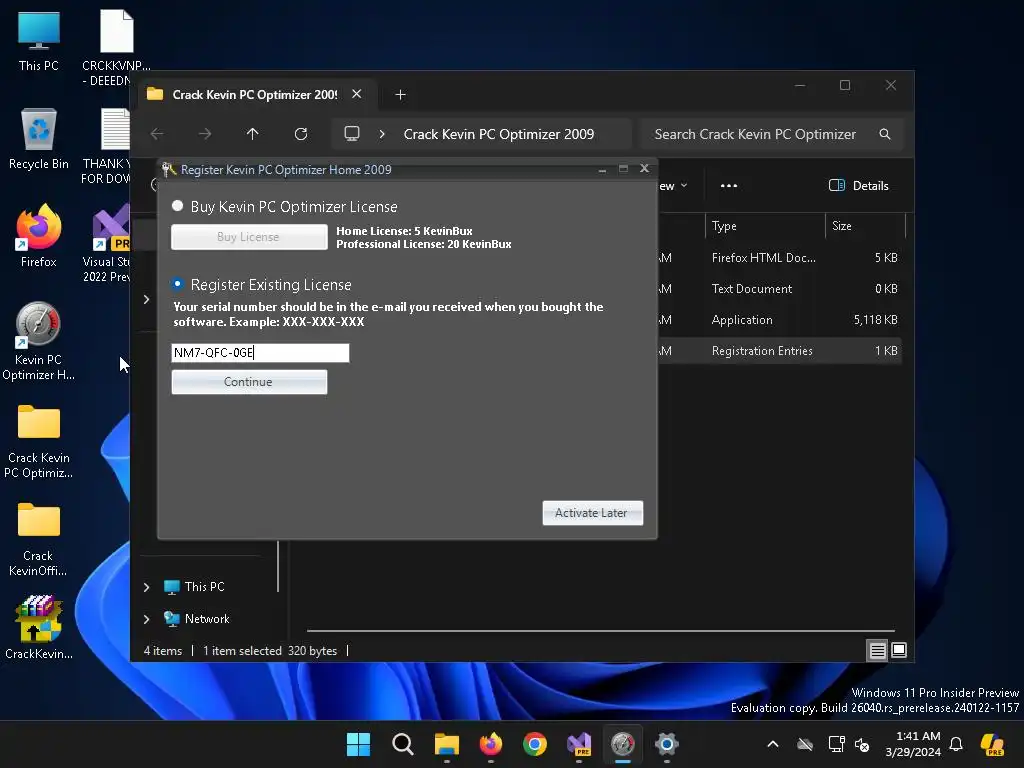1024x768 pixels.
Task: Open Kevin PC Optimizer Home desktop shortcut
Action: pos(39,341)
